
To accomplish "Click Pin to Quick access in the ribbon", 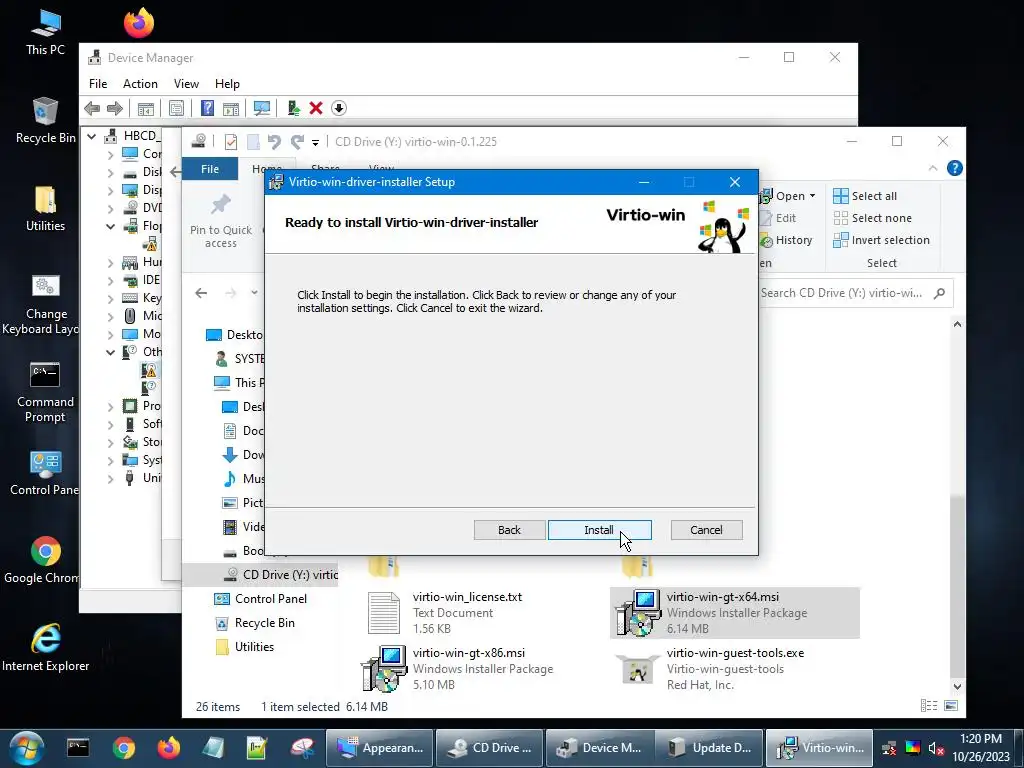I will tap(221, 222).
